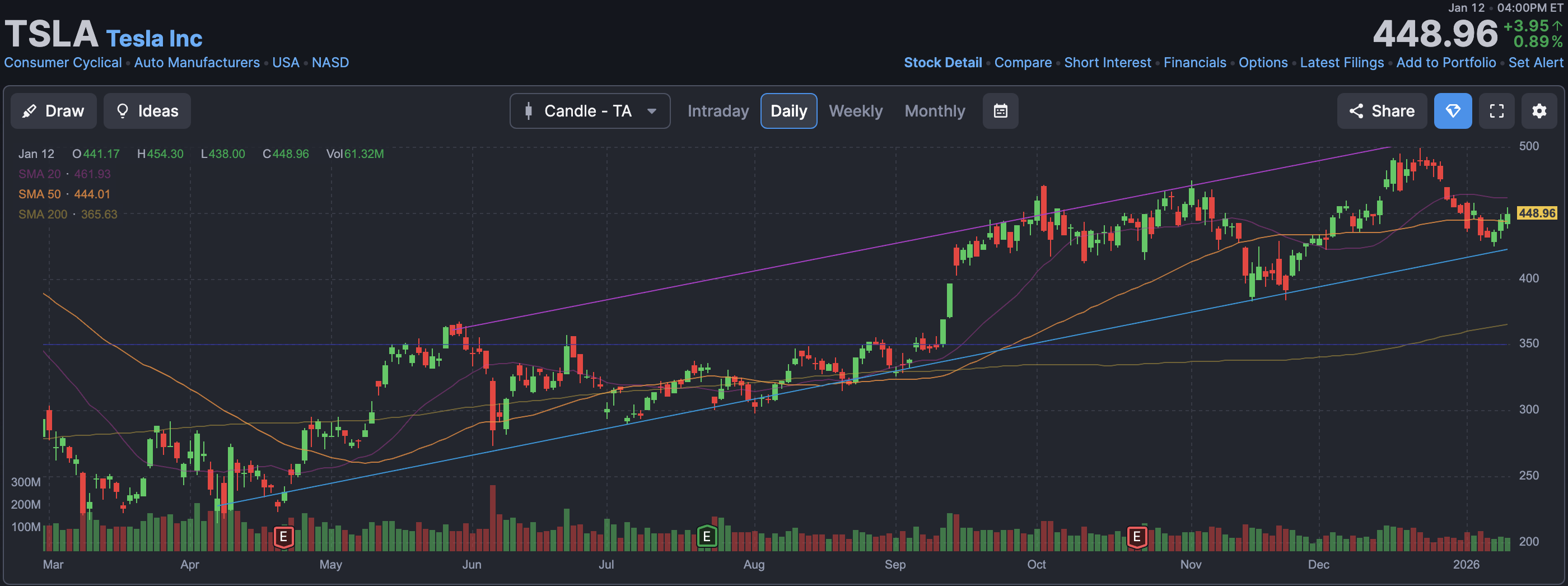Open the Financials link
This screenshot has height=586, width=1568.
pyautogui.click(x=1194, y=62)
